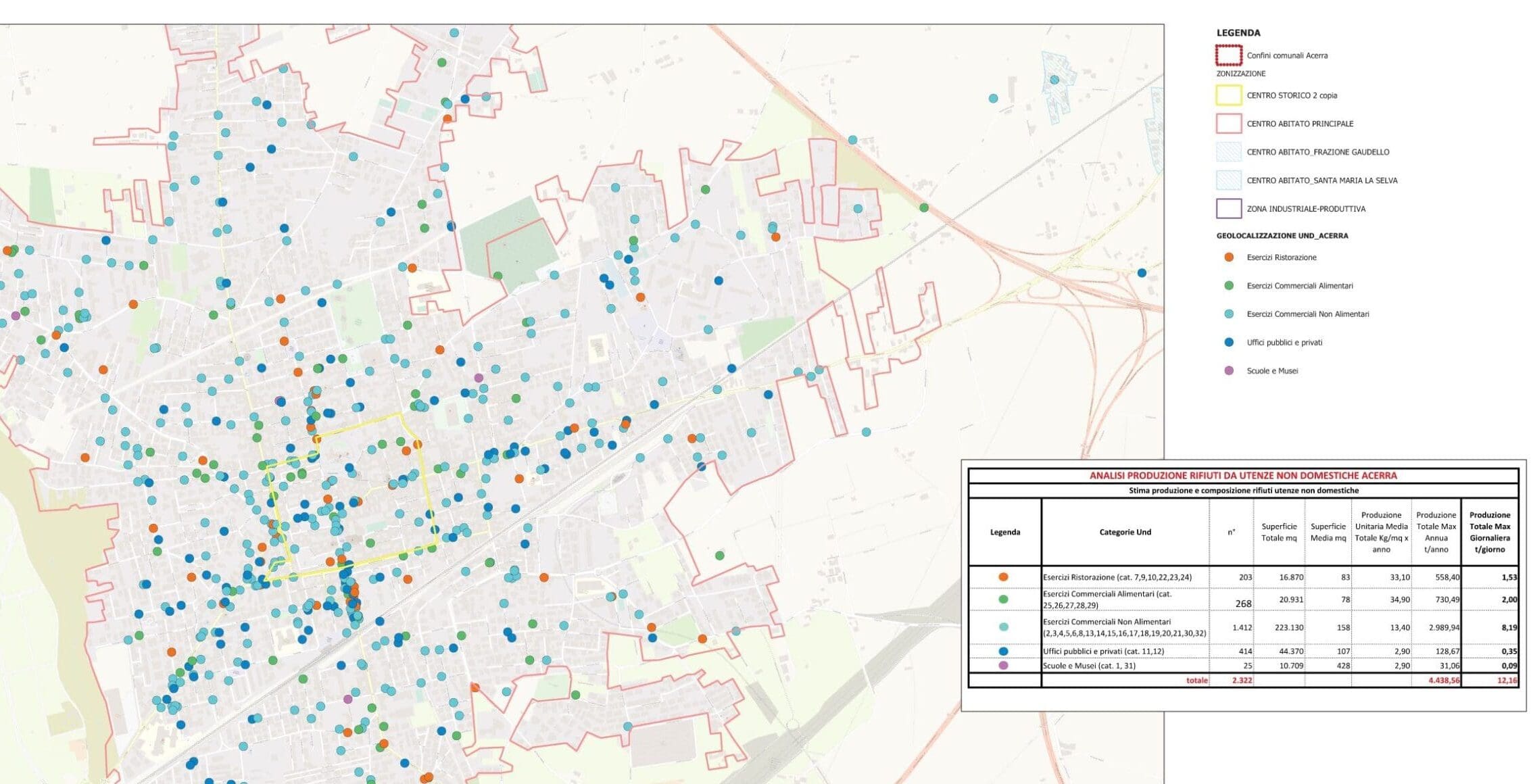The image size is (1531, 784).
Task: Click the orange Esercizi Ristorazione dot in the legend list
Action: click(x=1229, y=258)
